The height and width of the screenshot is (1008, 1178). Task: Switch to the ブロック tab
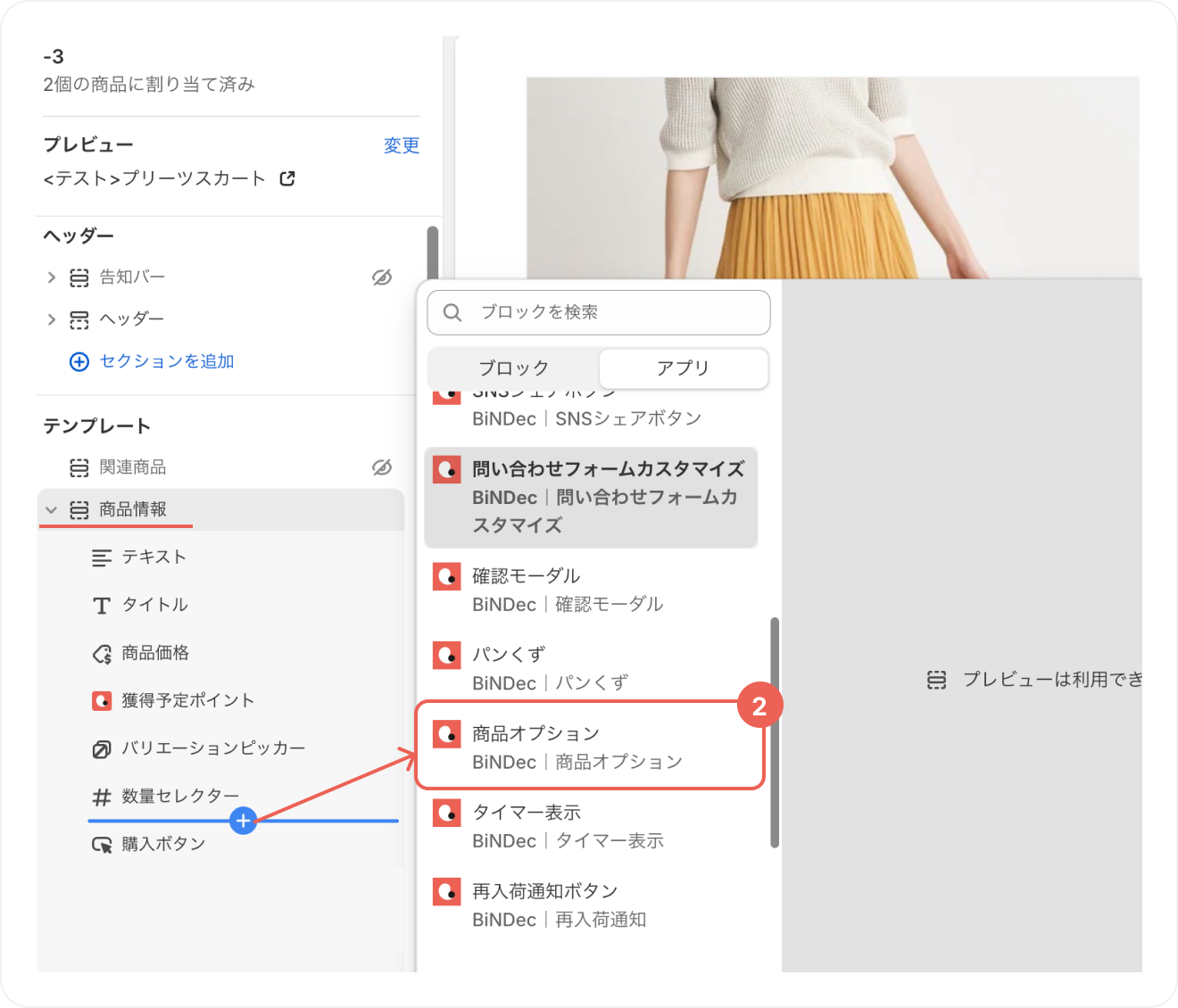point(513,368)
